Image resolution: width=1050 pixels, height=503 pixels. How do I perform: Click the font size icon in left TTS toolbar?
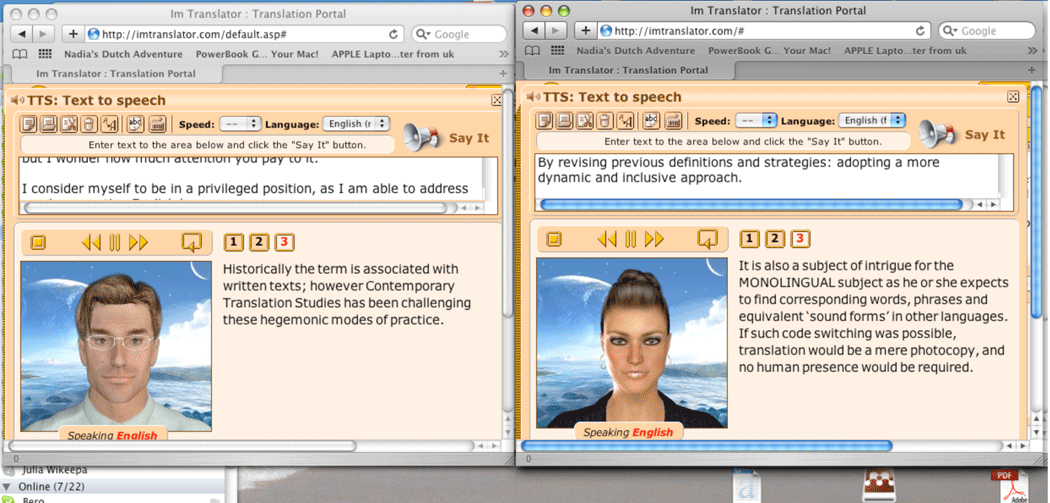(108, 124)
